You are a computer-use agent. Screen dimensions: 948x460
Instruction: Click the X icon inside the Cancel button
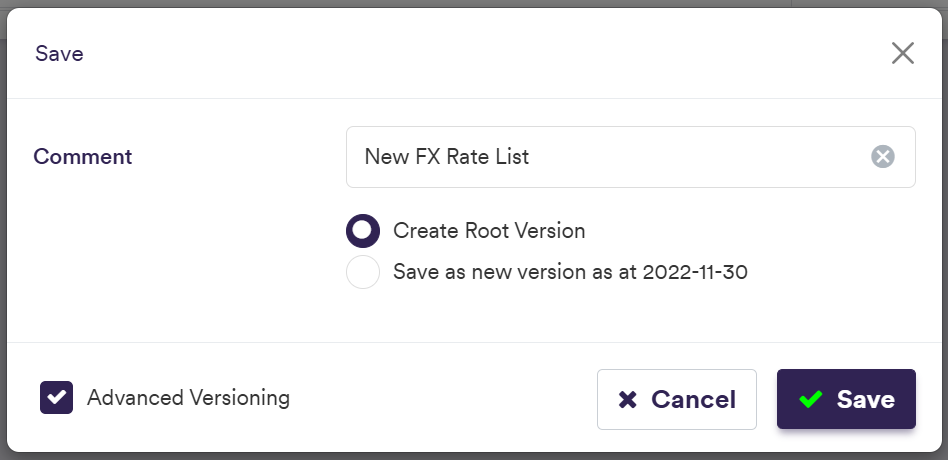(x=628, y=400)
